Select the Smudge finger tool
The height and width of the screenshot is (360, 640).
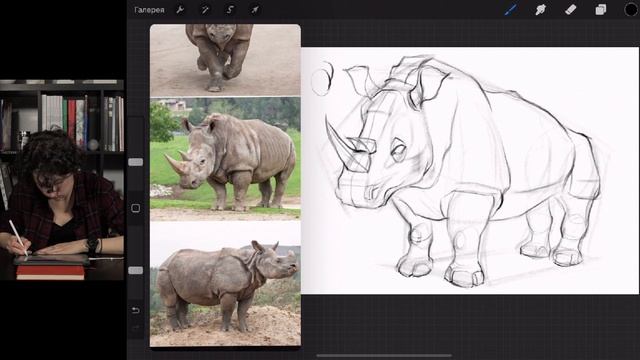[x=540, y=9]
